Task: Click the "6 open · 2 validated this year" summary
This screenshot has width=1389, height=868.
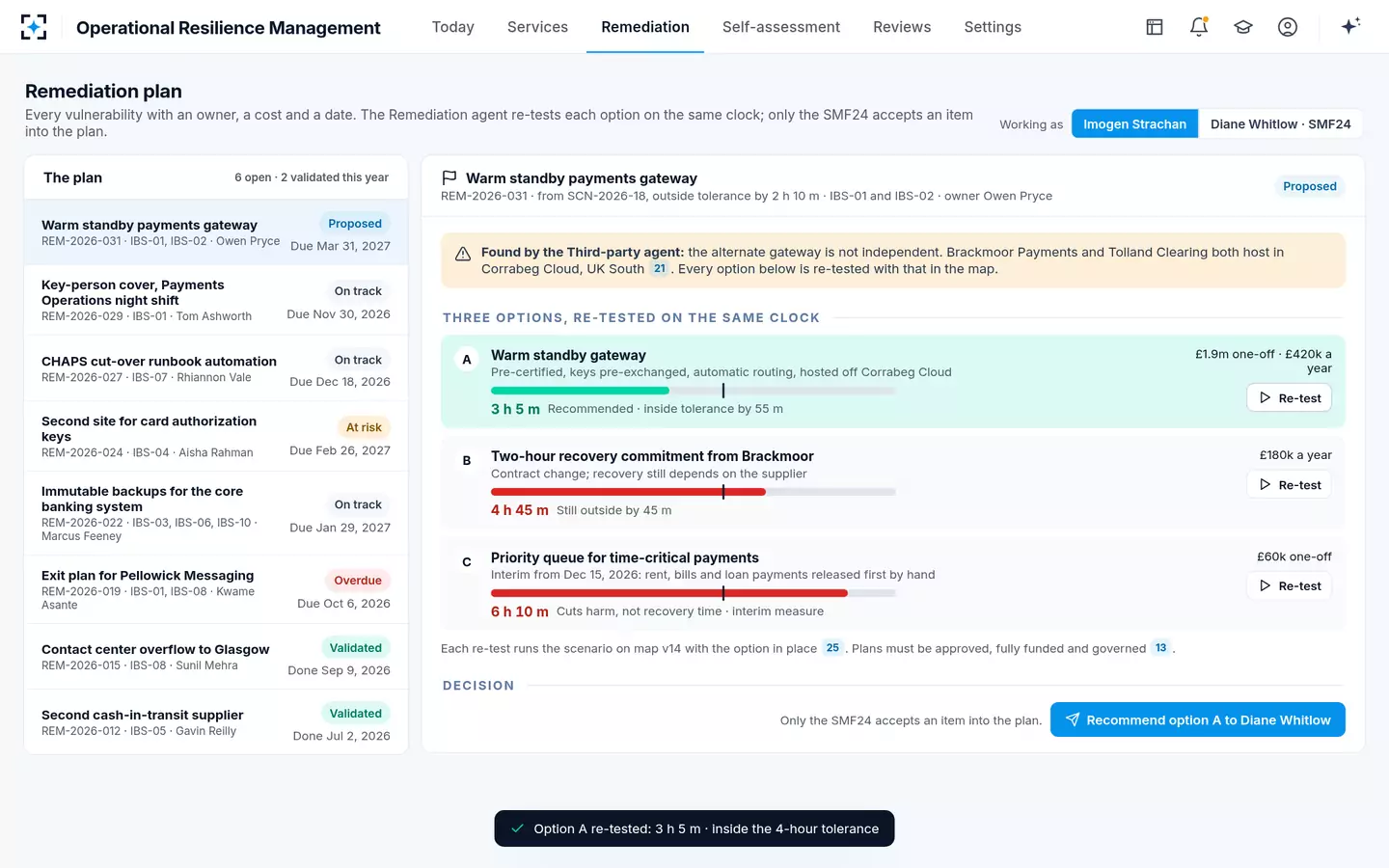Action: pos(312,177)
